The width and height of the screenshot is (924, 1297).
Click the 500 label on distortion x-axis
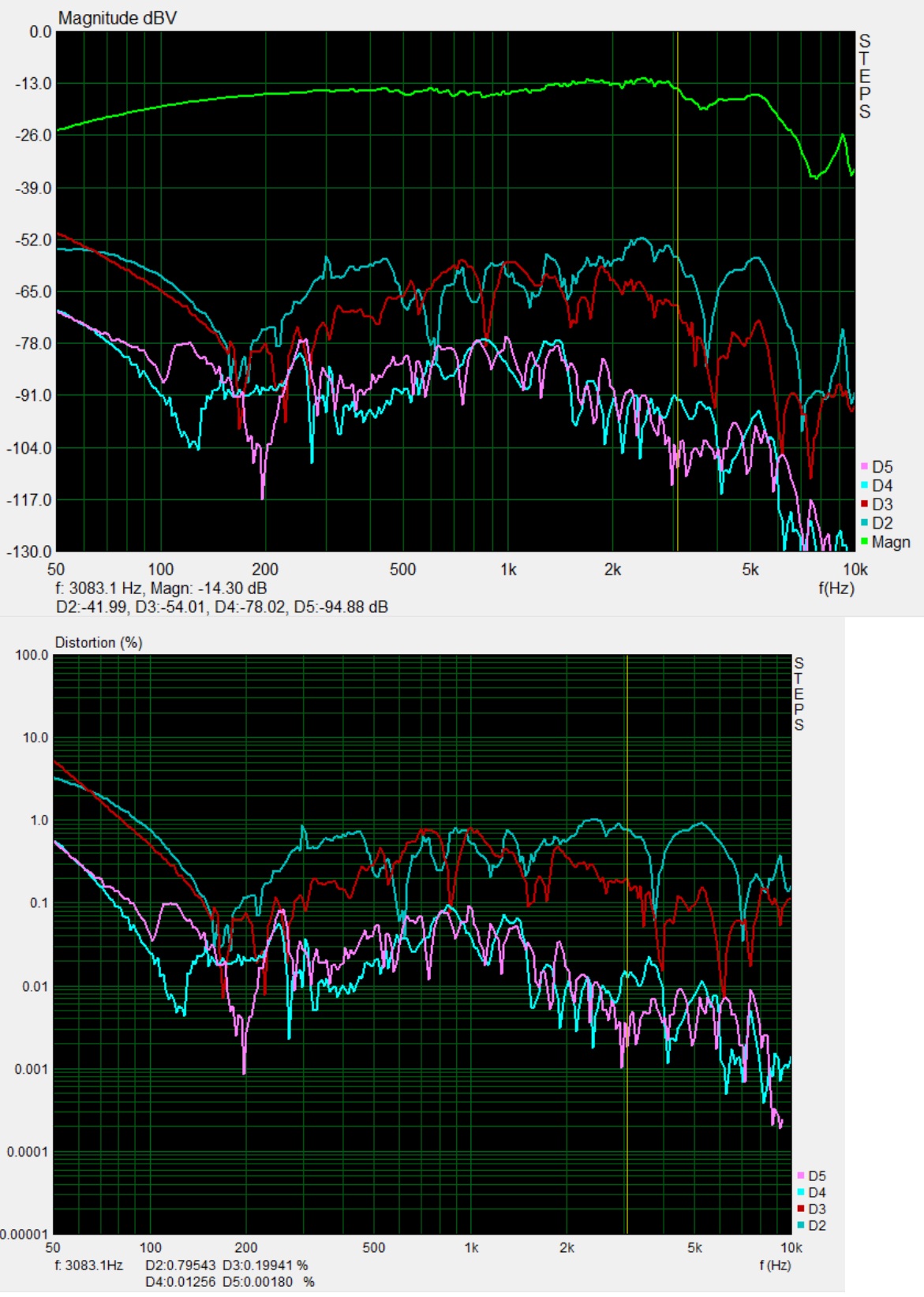(x=374, y=1248)
